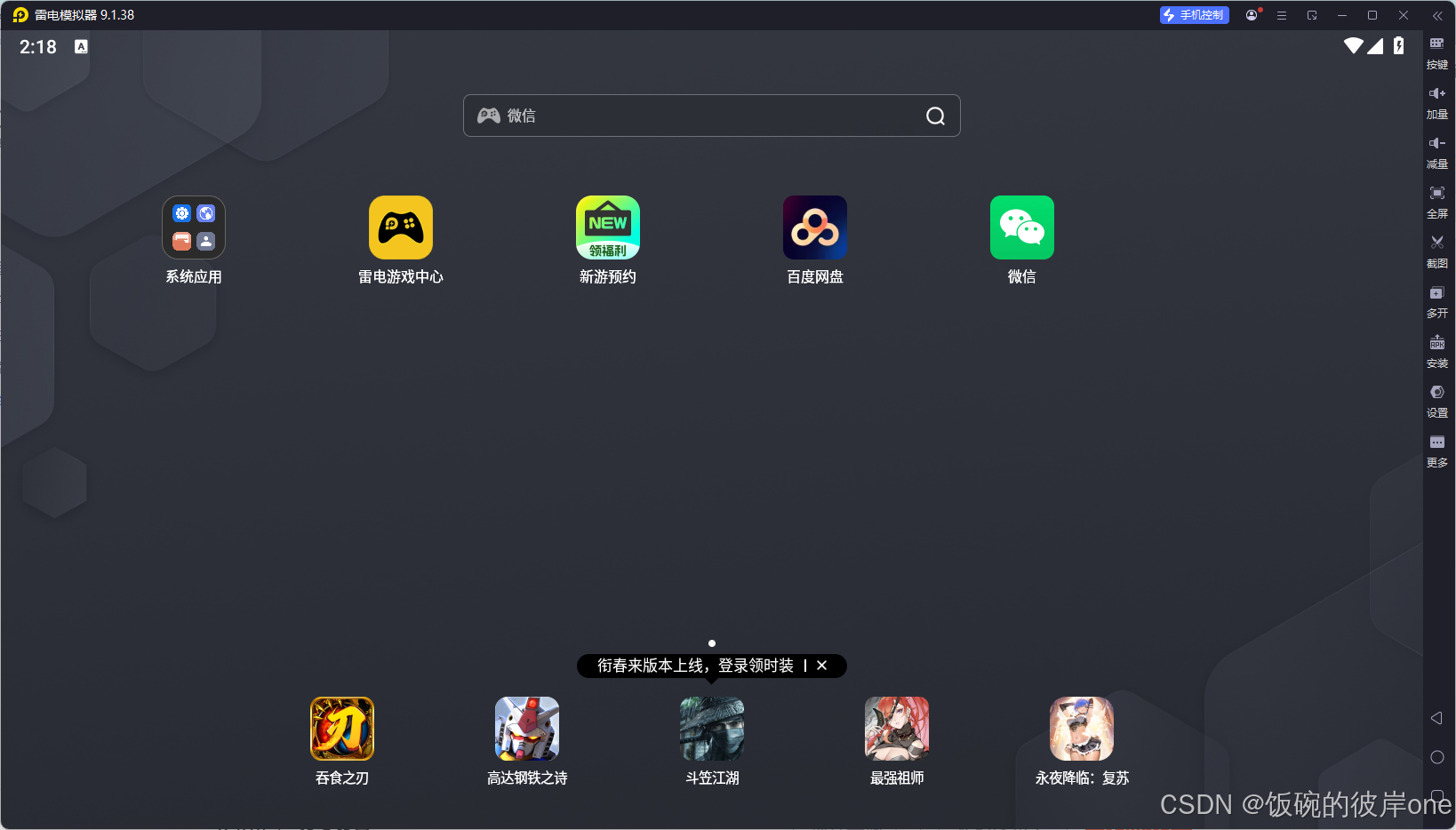Open the user account icon
This screenshot has width=1456, height=830.
tap(1252, 15)
